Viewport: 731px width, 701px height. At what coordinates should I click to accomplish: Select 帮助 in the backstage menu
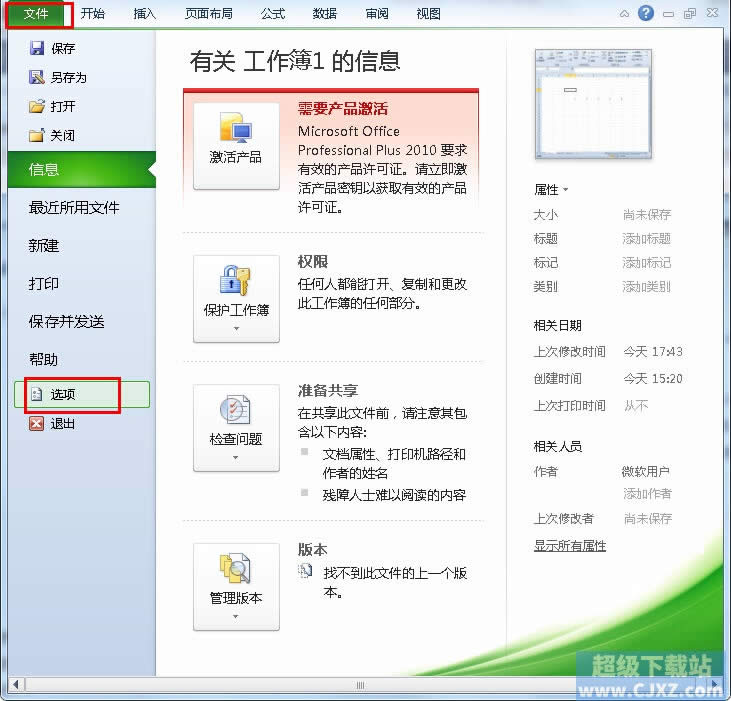click(44, 359)
